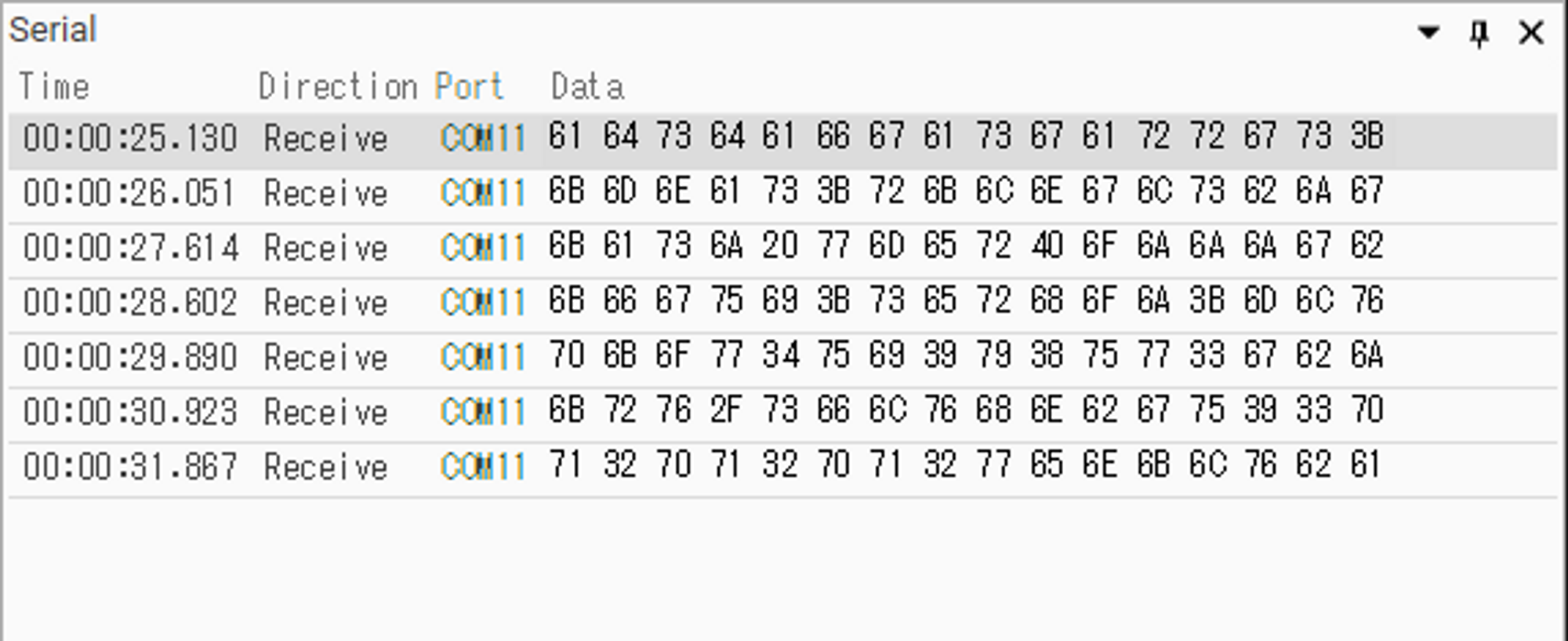Select hex data beginning 71 32 70

(x=965, y=464)
